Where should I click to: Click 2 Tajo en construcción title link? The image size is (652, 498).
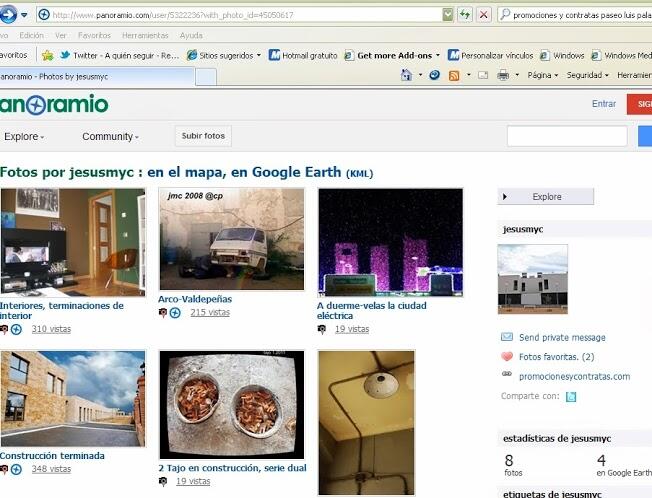coord(232,468)
